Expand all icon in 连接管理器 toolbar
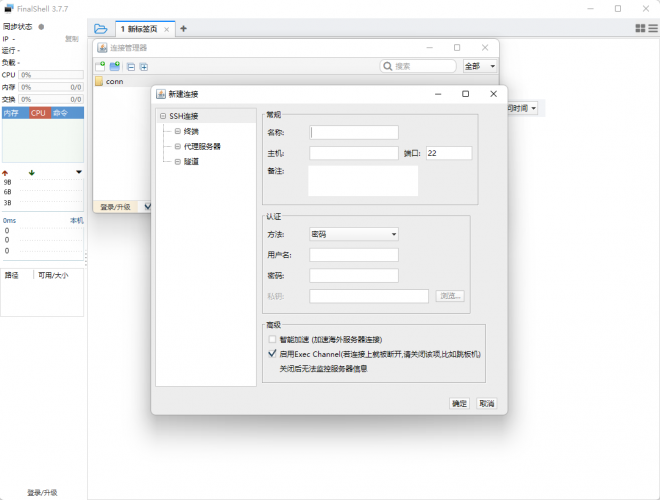Screen dimensions: 660x500 pos(144,66)
